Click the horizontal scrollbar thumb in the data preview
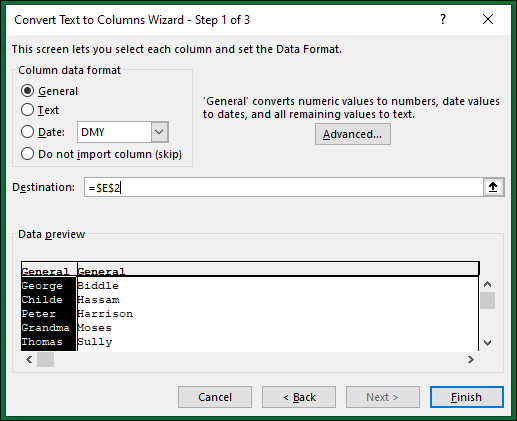 click(x=45, y=360)
